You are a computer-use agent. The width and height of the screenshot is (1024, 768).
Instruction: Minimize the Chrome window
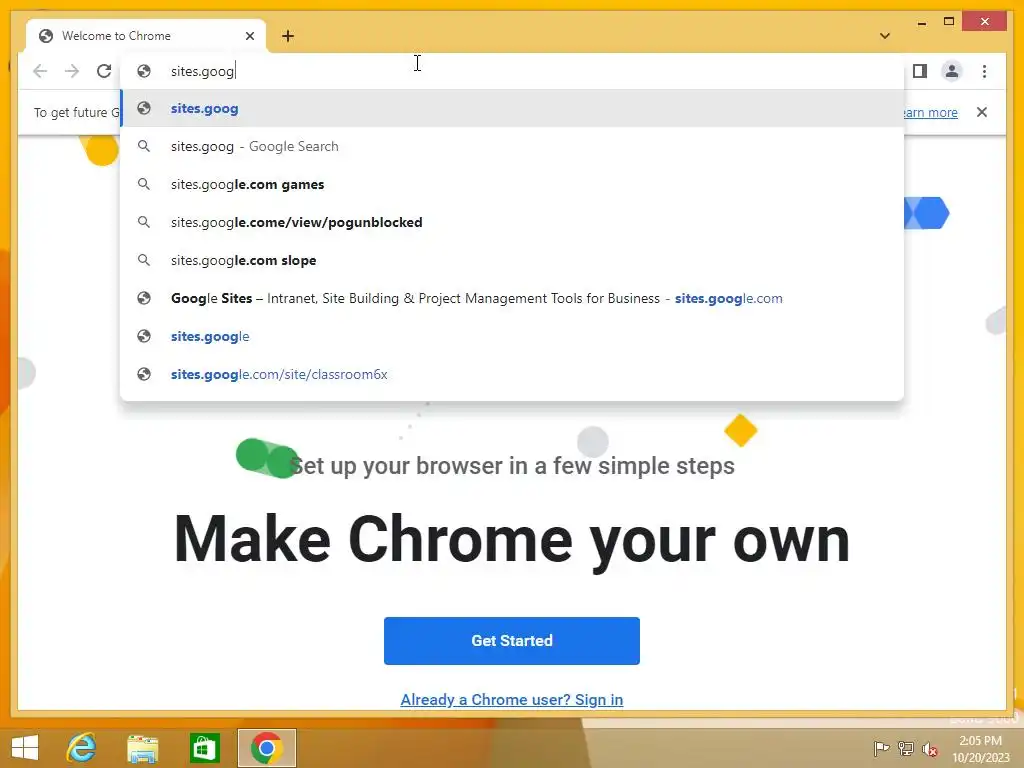(921, 23)
